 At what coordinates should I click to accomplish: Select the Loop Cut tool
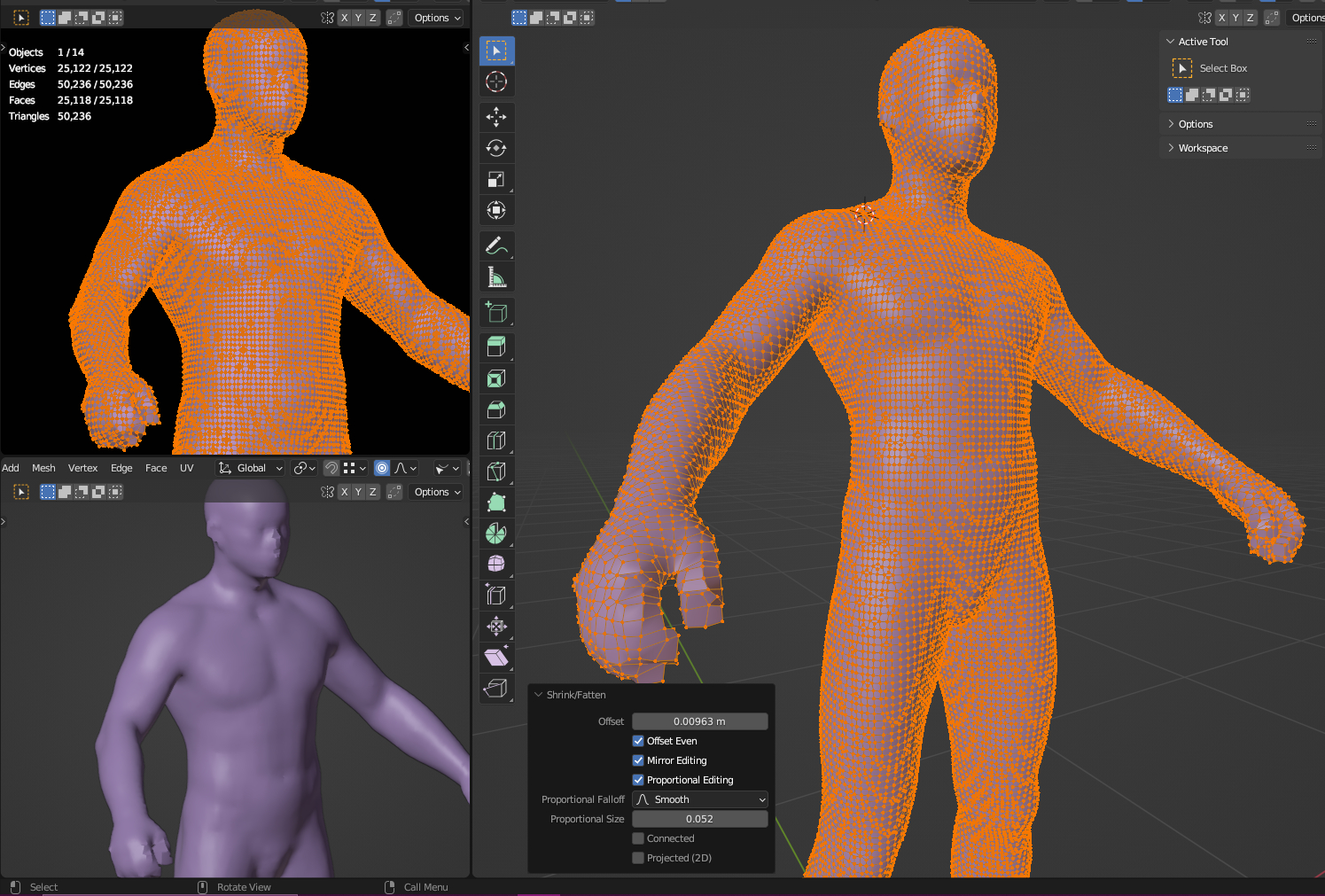click(496, 440)
